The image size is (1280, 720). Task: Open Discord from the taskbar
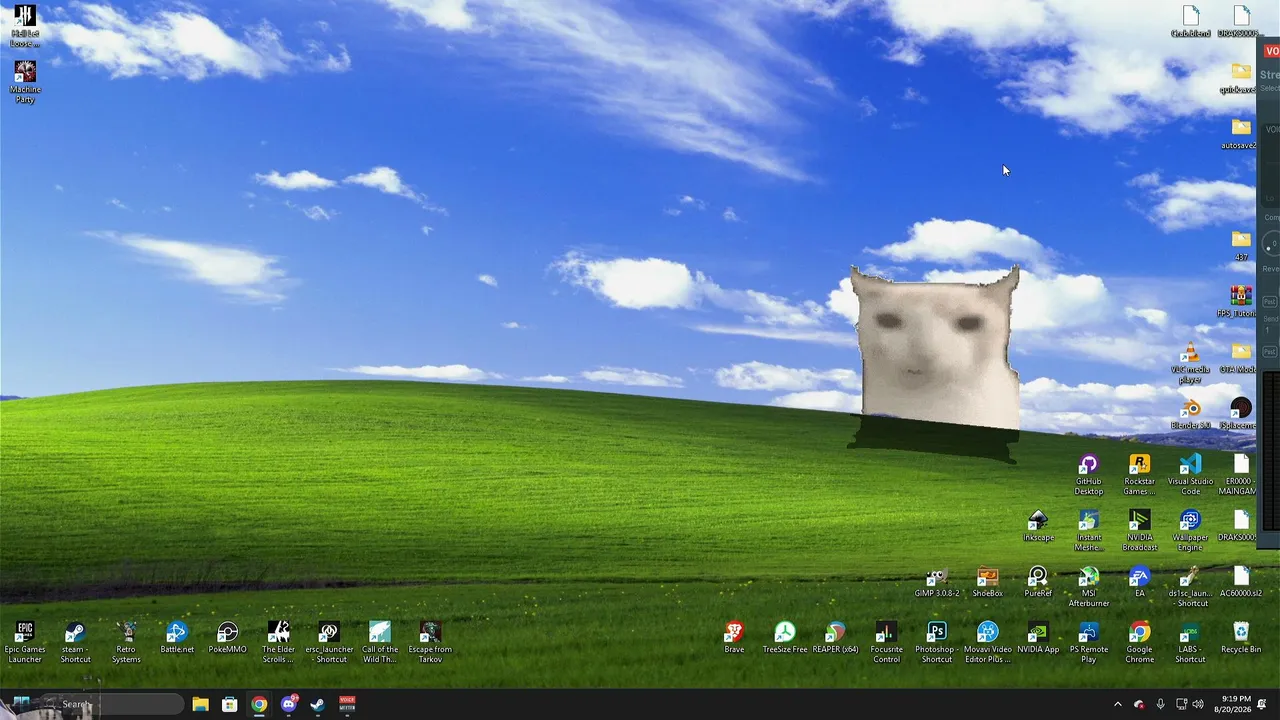coord(289,704)
